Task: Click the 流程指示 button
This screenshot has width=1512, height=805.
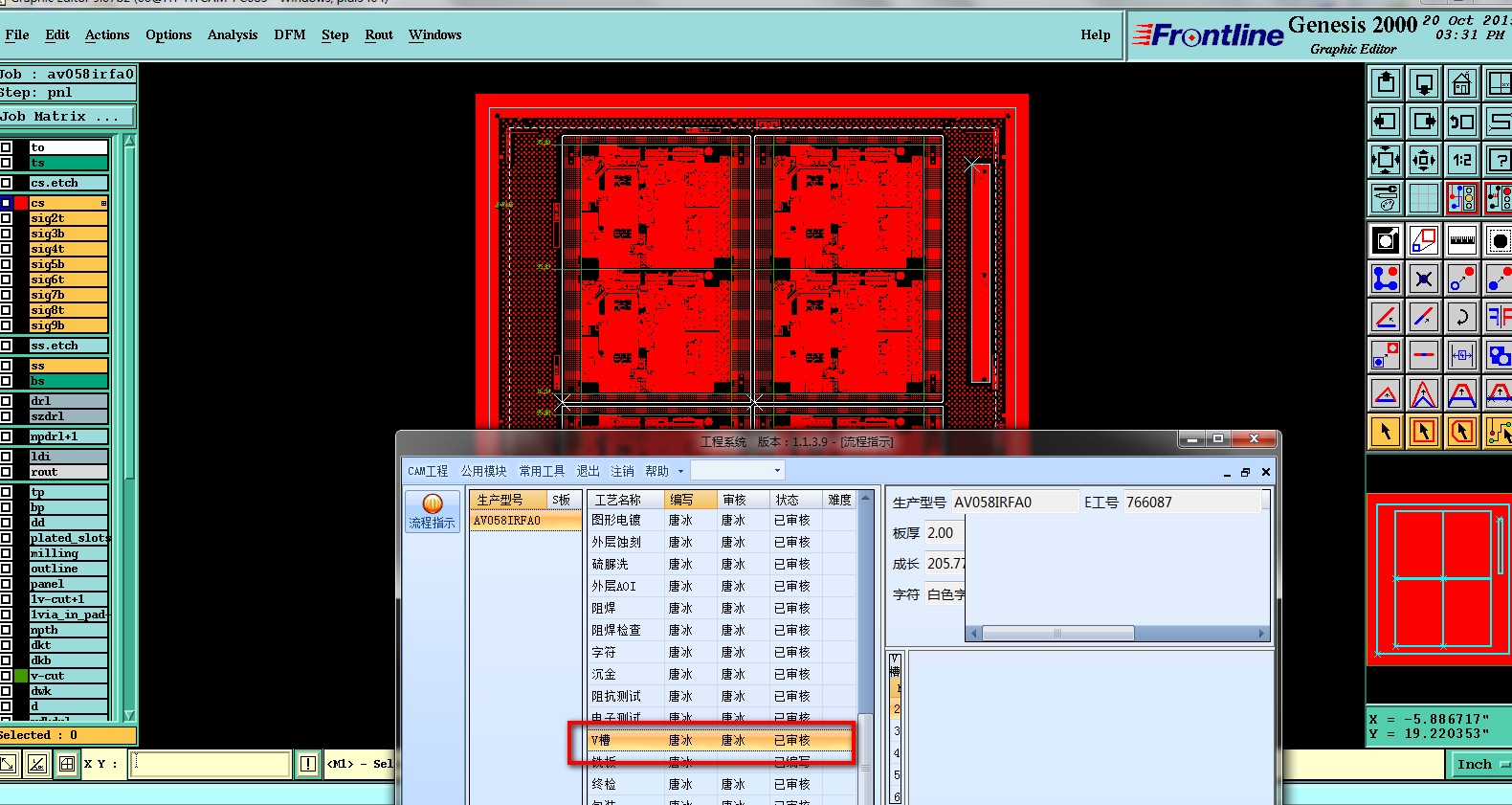Action: (x=432, y=511)
